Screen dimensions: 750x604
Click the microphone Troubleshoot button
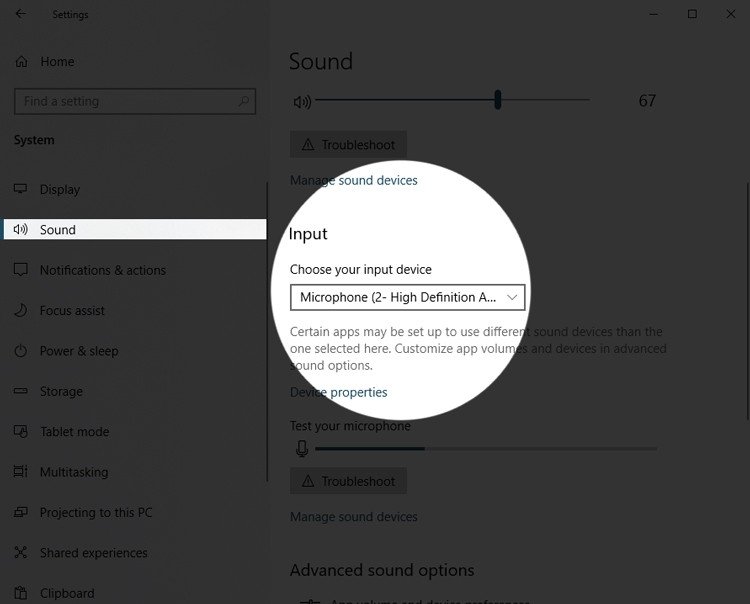[348, 481]
